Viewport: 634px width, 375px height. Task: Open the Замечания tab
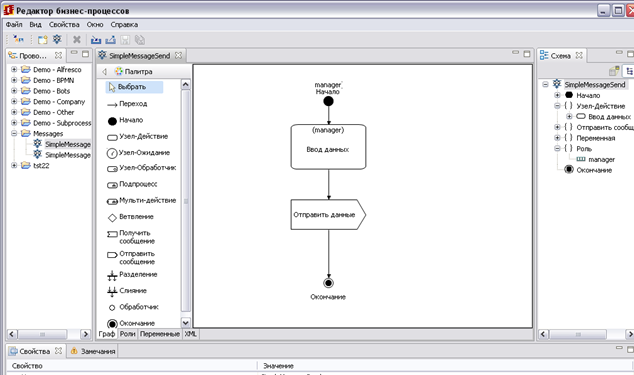click(x=93, y=351)
